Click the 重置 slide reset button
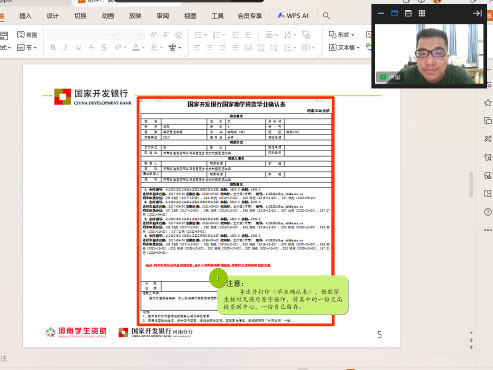Screen dimensions: 493x370 click(x=27, y=35)
